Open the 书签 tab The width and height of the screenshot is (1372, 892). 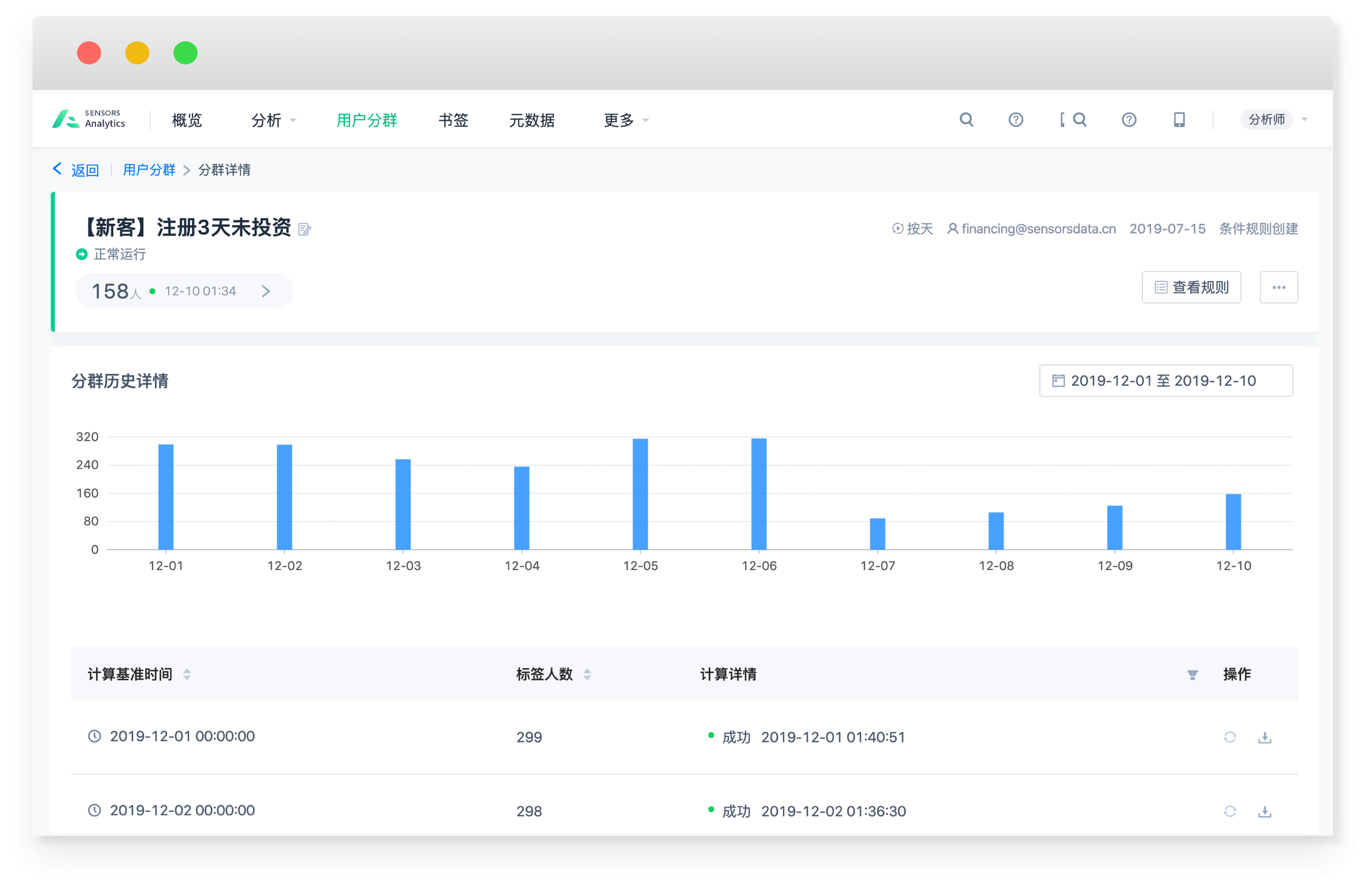pos(453,120)
